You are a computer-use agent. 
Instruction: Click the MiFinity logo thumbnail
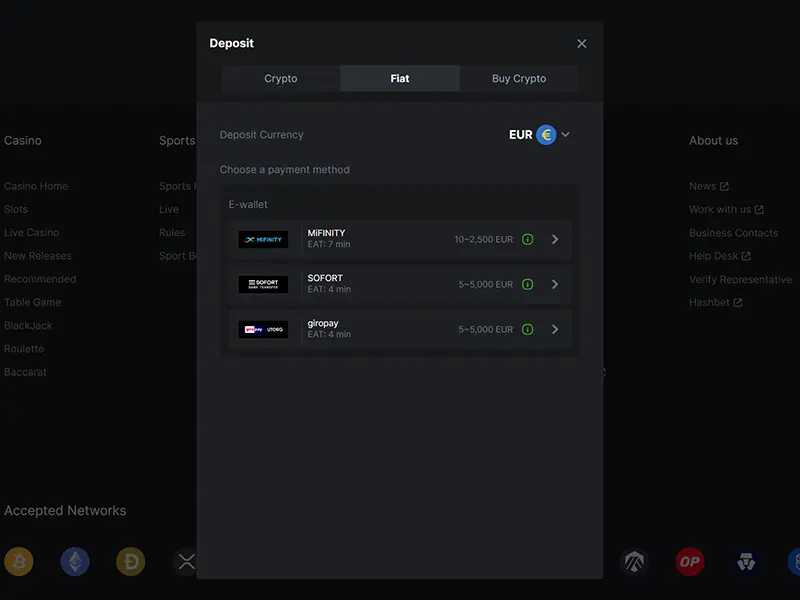pos(263,239)
